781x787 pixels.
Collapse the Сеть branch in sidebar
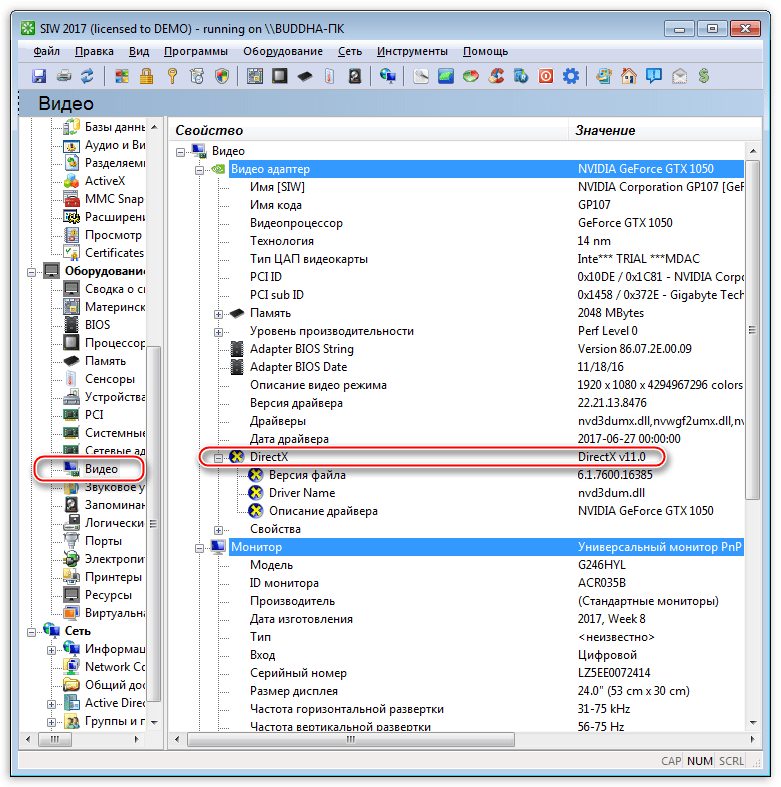32,632
